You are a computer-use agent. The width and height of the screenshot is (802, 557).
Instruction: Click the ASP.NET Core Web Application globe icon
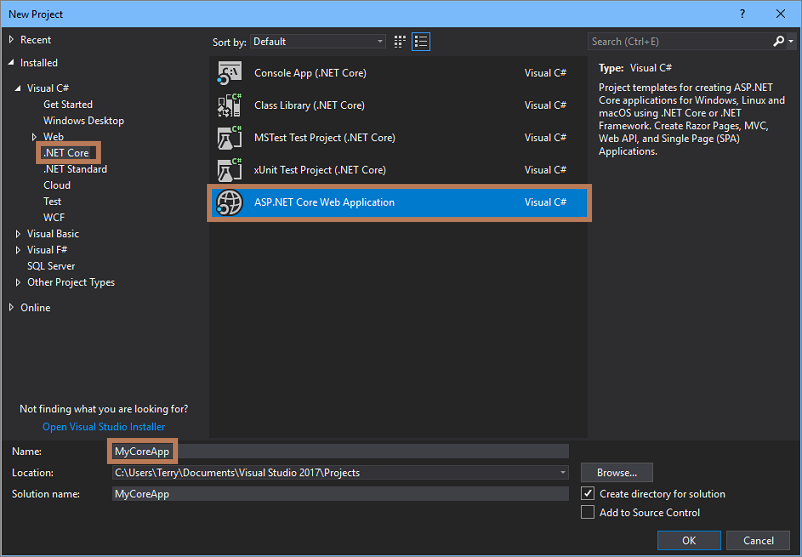tap(230, 202)
